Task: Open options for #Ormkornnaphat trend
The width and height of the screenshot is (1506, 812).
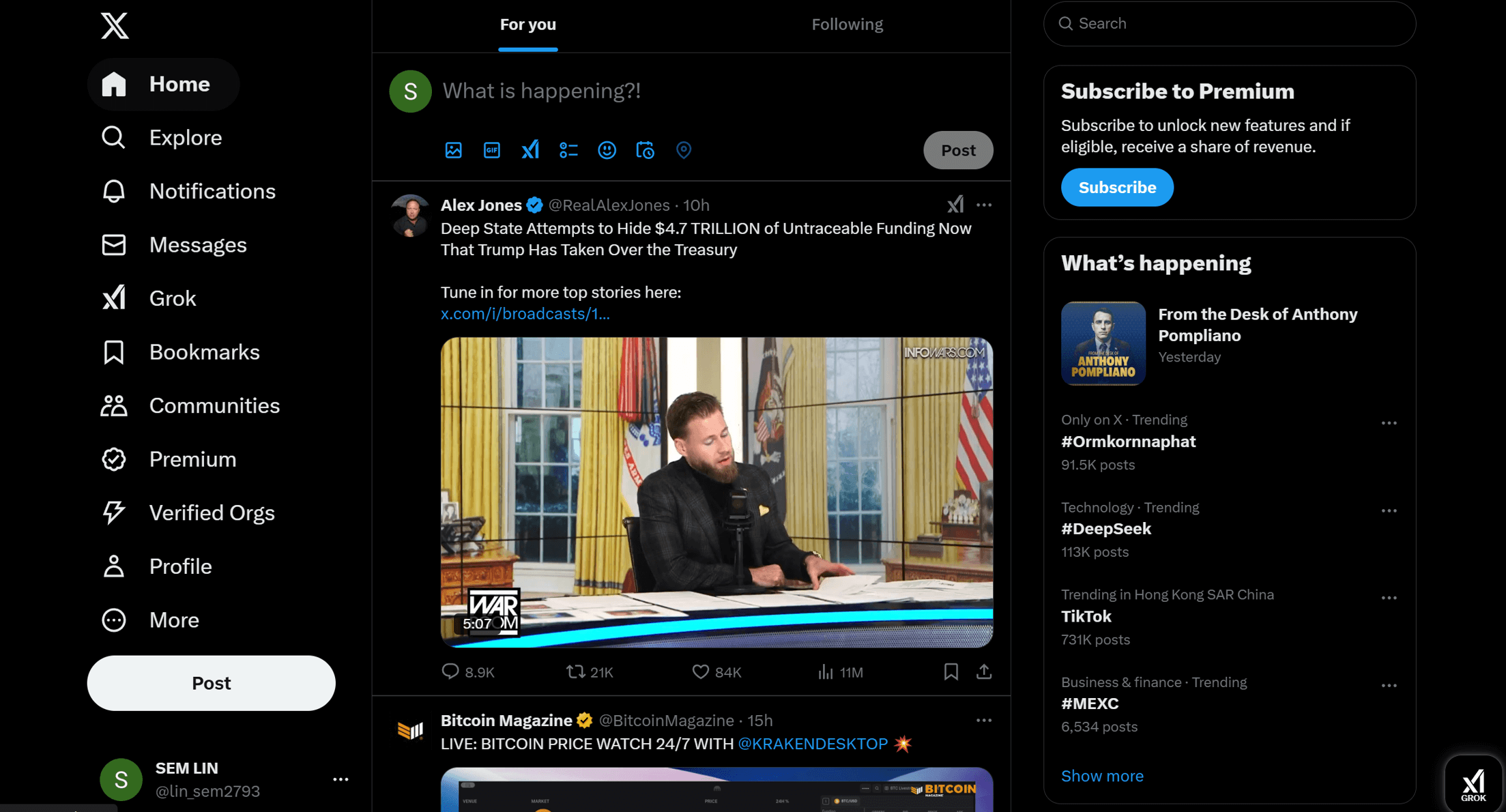Action: [x=1389, y=423]
